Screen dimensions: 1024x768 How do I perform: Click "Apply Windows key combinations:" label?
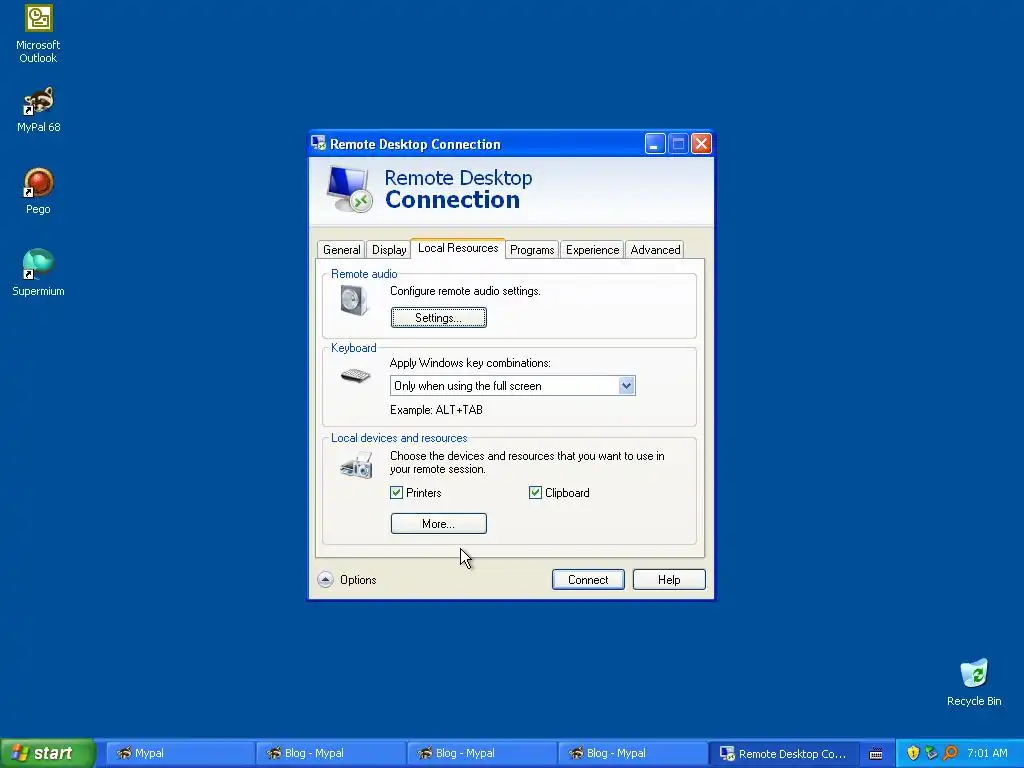470,362
